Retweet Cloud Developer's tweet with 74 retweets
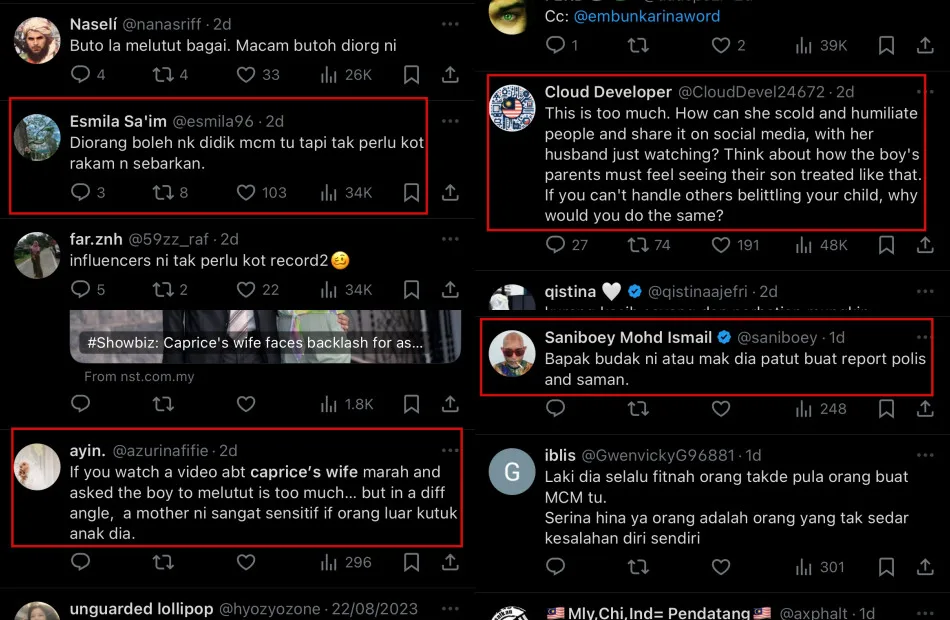950x620 pixels. (638, 245)
